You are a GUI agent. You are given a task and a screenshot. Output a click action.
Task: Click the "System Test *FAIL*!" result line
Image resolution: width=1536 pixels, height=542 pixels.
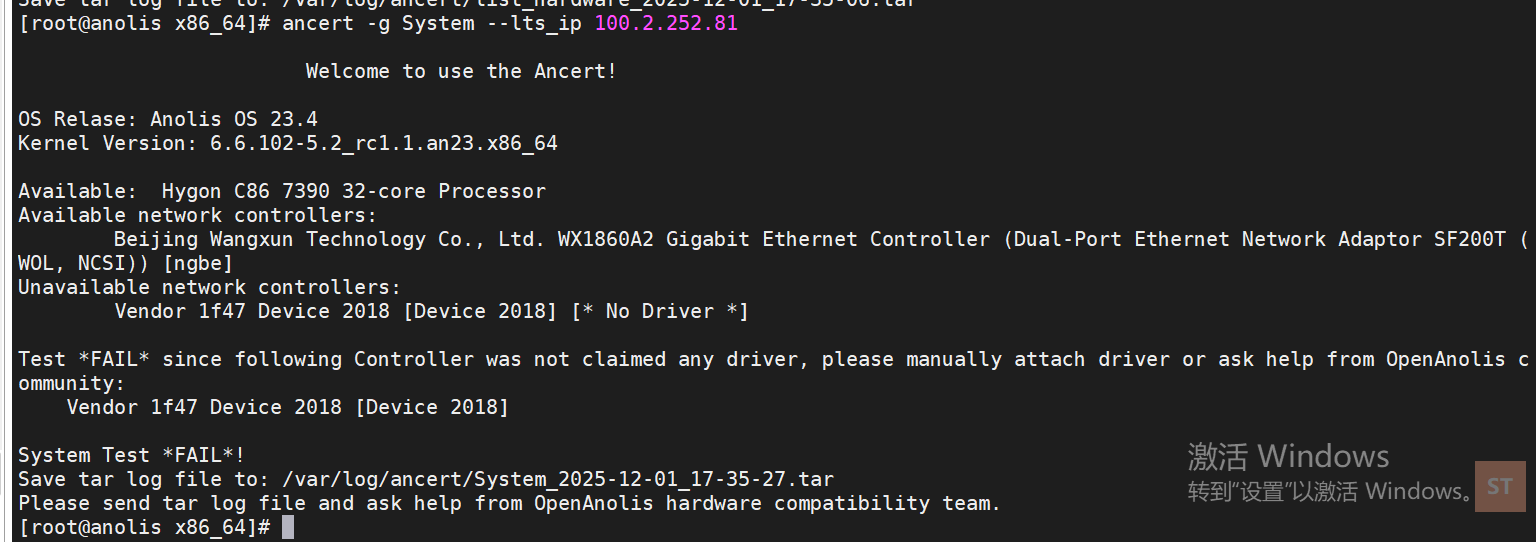[132, 455]
